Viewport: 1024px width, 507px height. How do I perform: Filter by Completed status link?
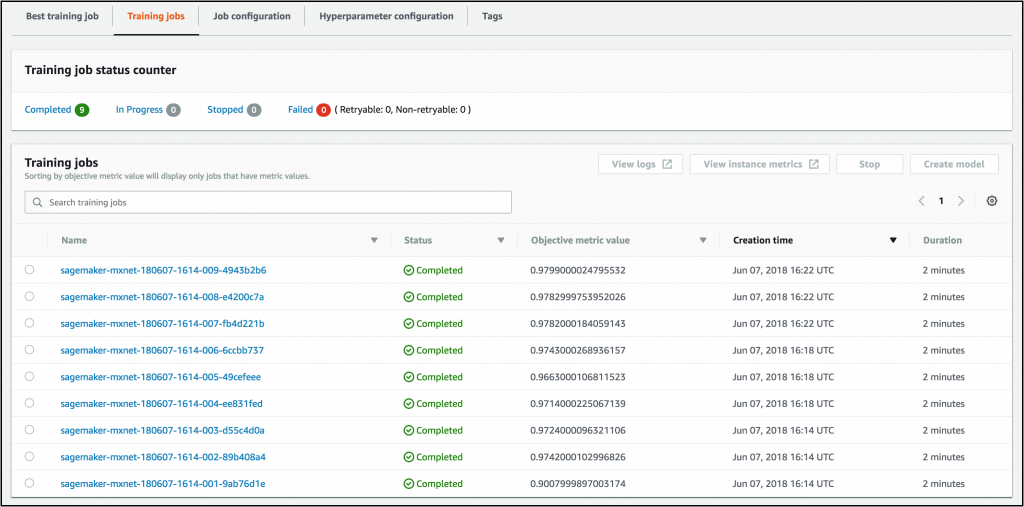[48, 110]
